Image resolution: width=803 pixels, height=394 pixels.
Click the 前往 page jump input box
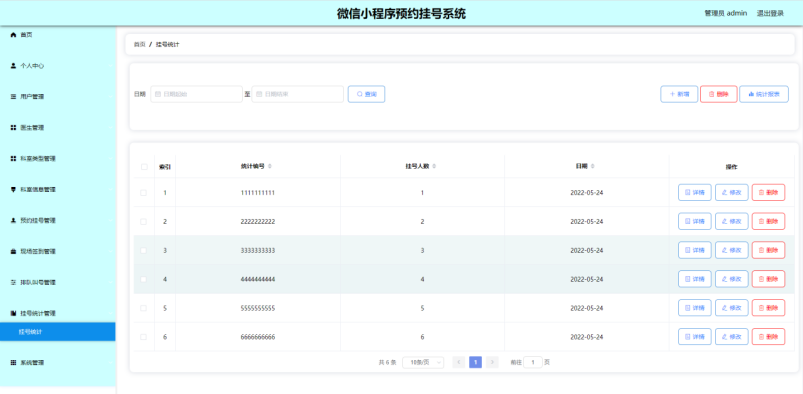pyautogui.click(x=533, y=362)
